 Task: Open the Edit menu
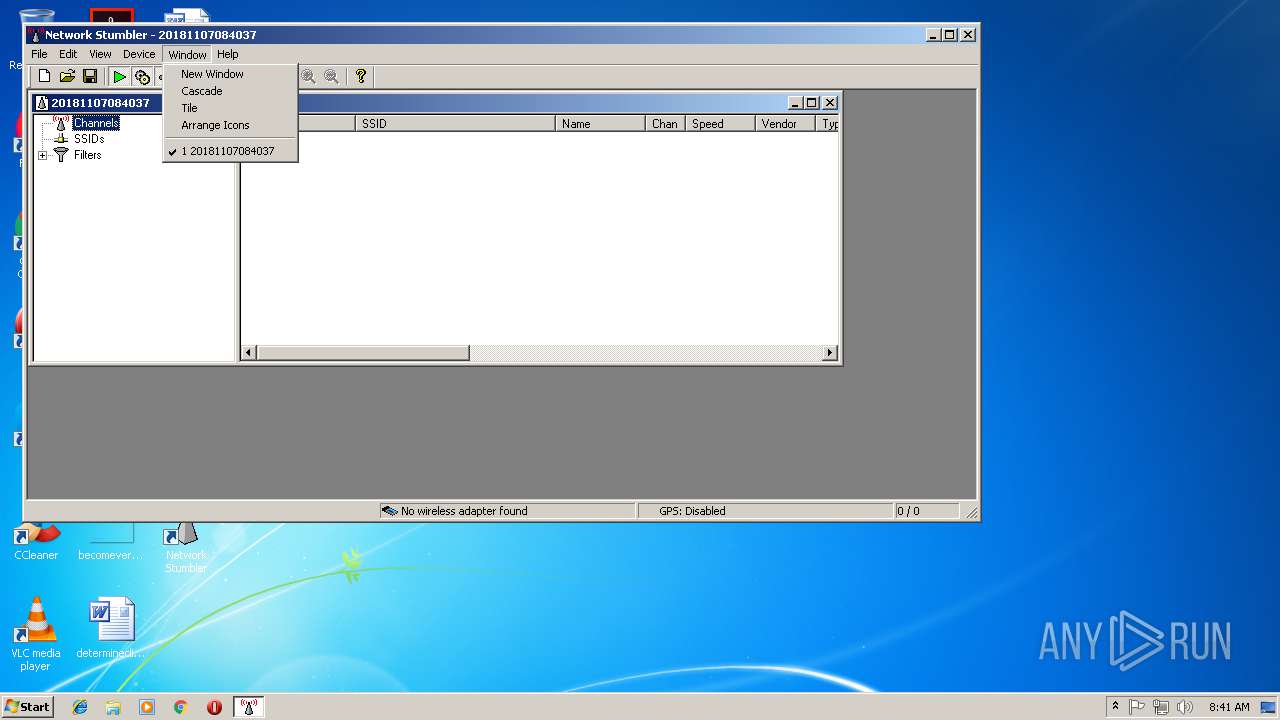(x=68, y=54)
